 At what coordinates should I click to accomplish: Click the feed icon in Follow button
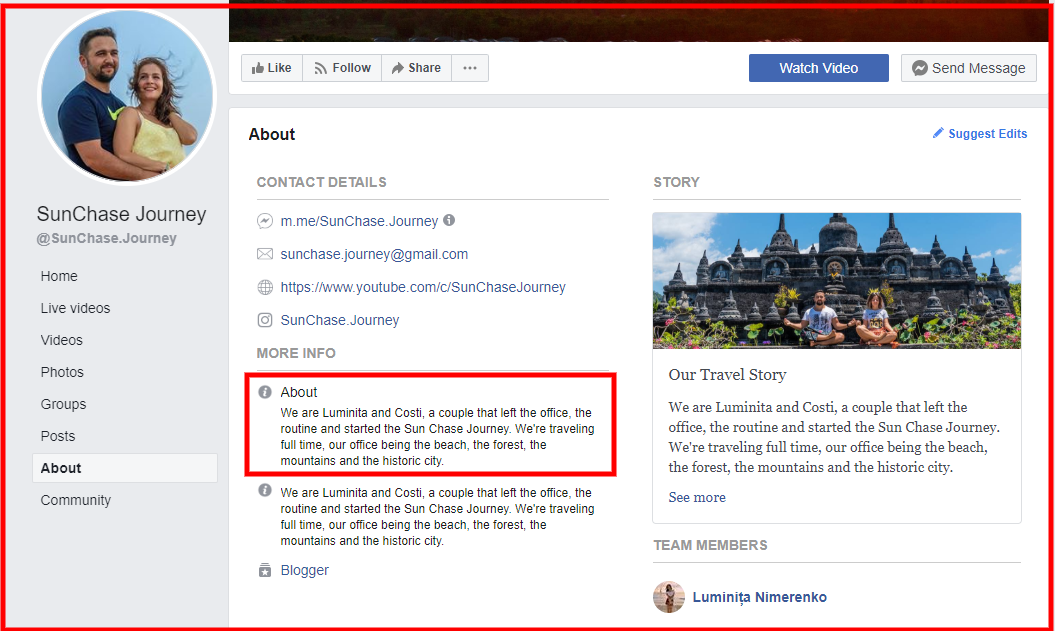[320, 68]
